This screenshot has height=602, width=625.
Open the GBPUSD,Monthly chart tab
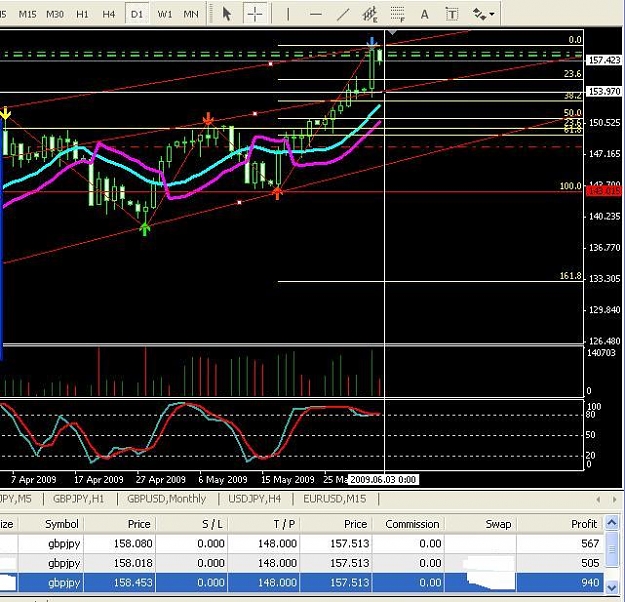(x=167, y=499)
